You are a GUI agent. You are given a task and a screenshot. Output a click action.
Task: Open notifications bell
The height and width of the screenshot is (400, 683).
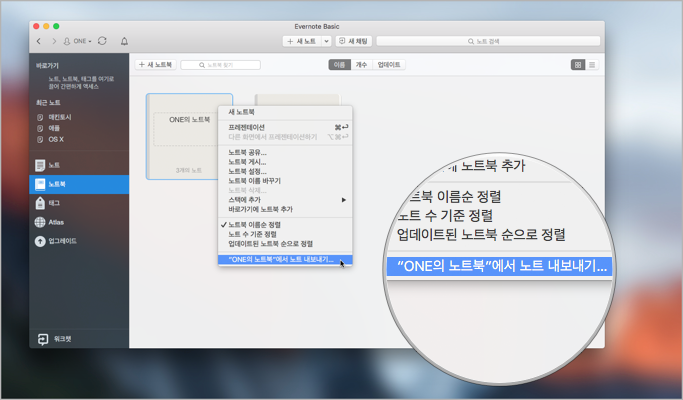pyautogui.click(x=125, y=41)
